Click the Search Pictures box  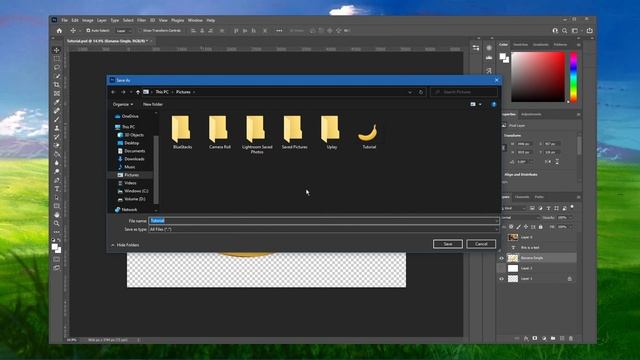pyautogui.click(x=464, y=92)
